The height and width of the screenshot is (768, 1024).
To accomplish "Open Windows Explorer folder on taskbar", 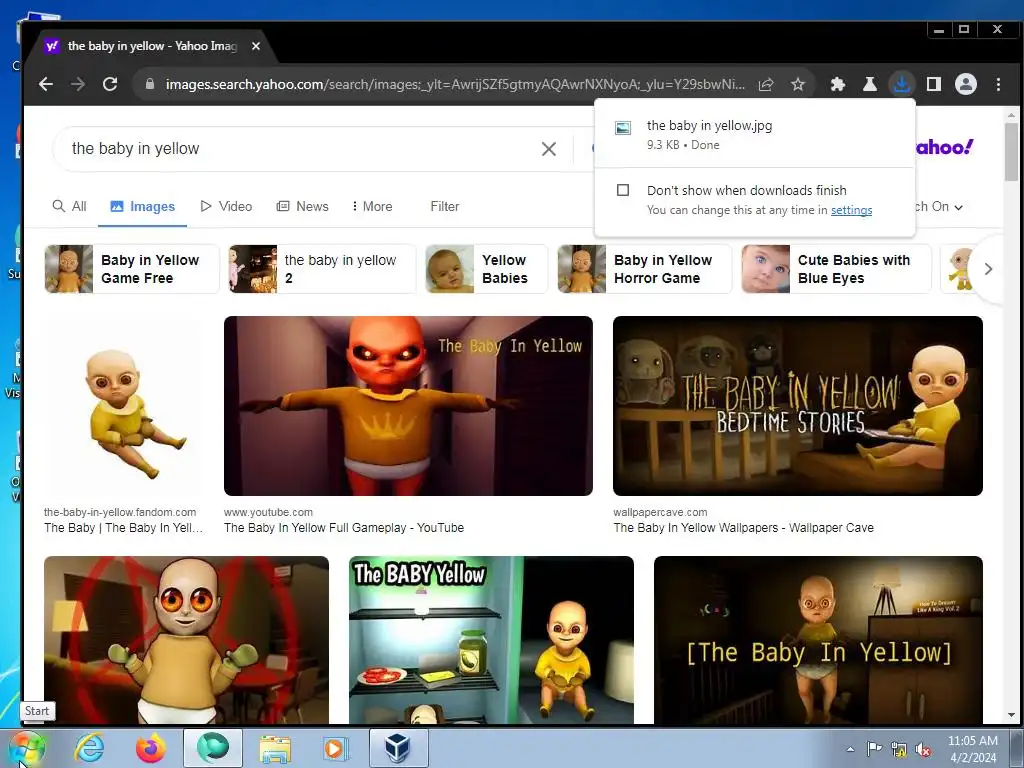I will (275, 748).
